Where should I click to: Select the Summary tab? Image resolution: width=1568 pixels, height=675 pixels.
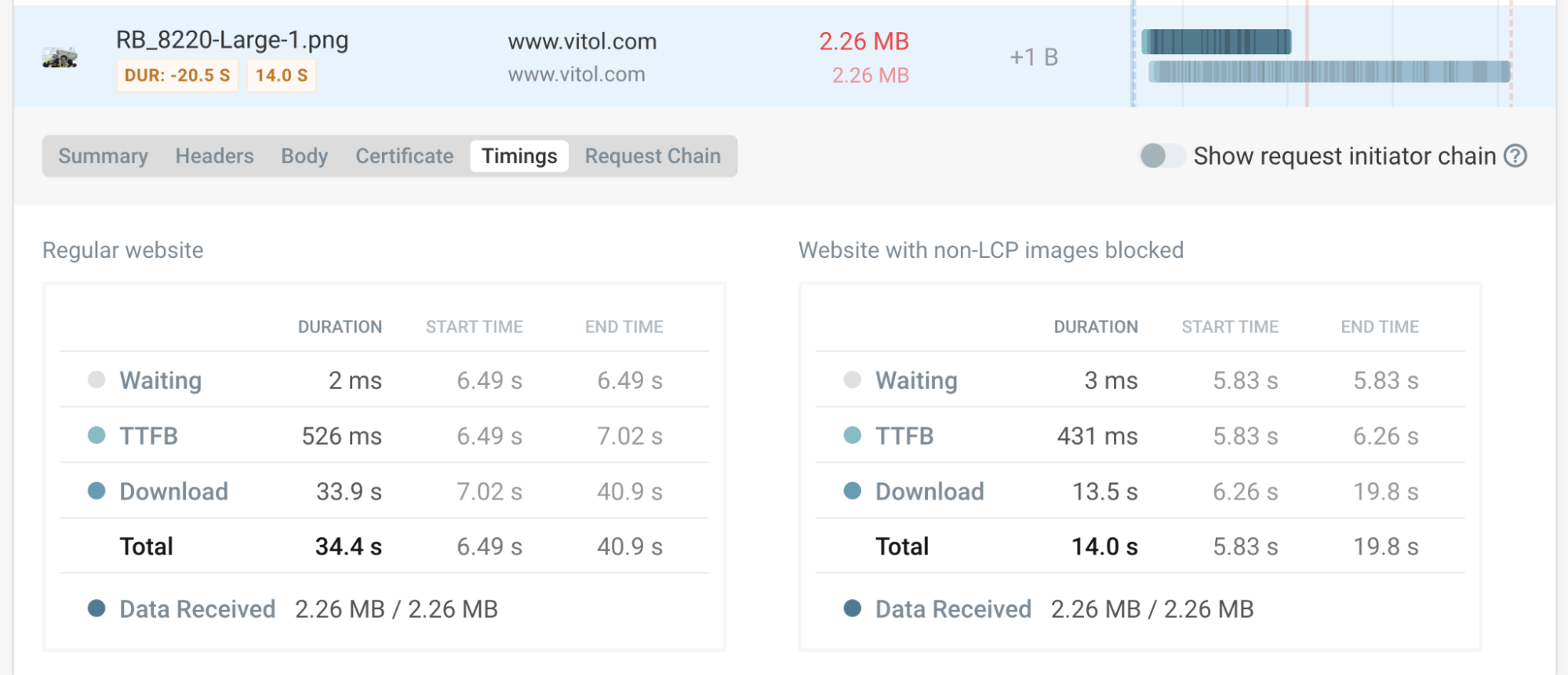[103, 156]
